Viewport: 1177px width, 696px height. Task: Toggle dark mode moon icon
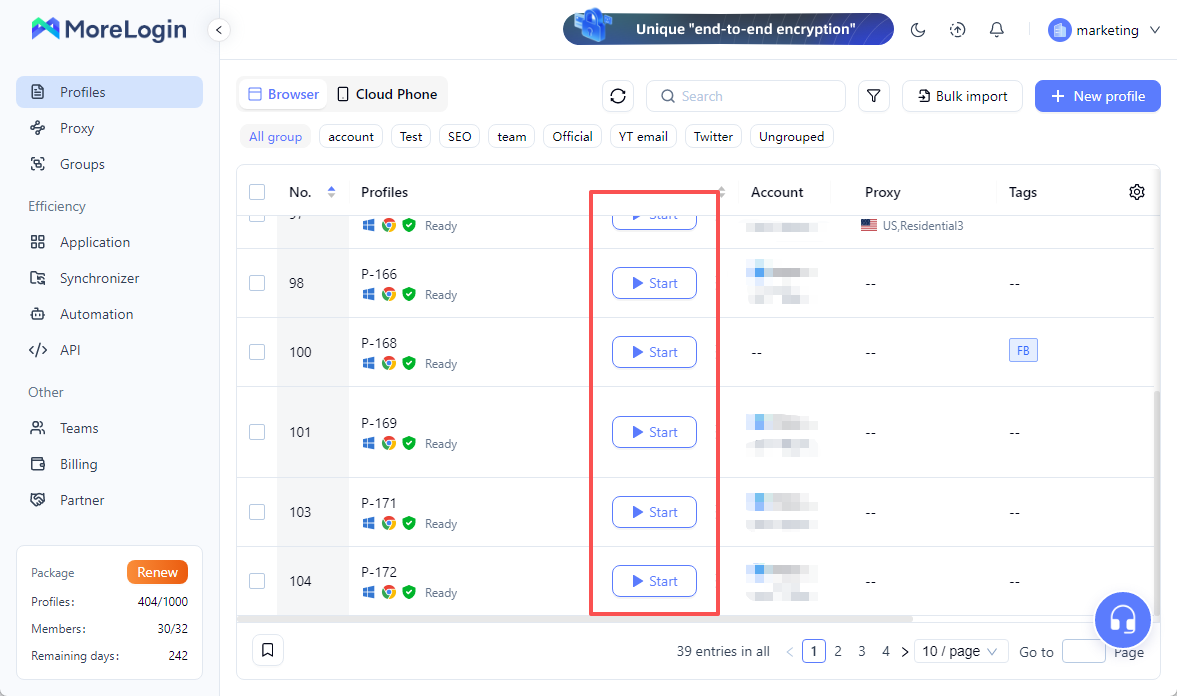[918, 30]
